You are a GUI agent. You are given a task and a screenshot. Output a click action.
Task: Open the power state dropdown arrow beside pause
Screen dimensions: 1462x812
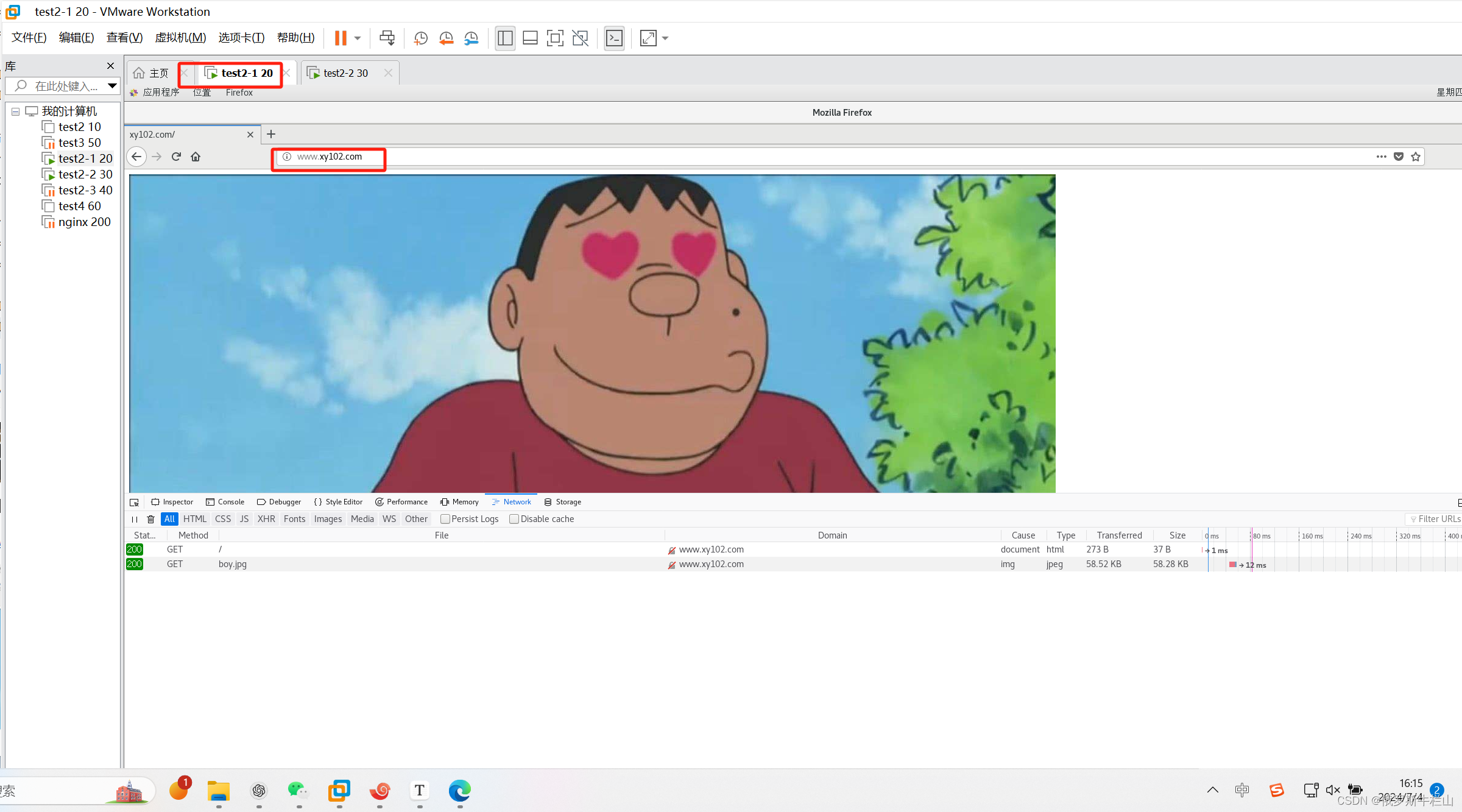(358, 38)
